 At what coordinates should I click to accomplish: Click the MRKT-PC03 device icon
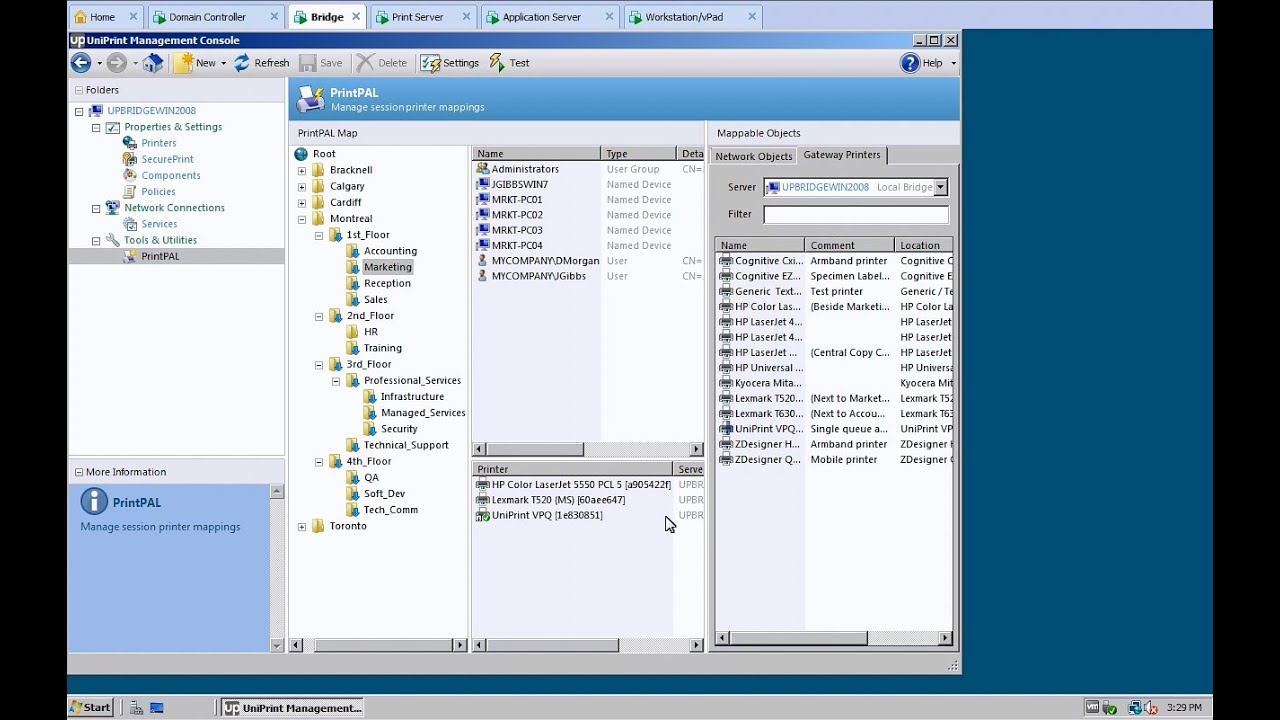click(483, 230)
